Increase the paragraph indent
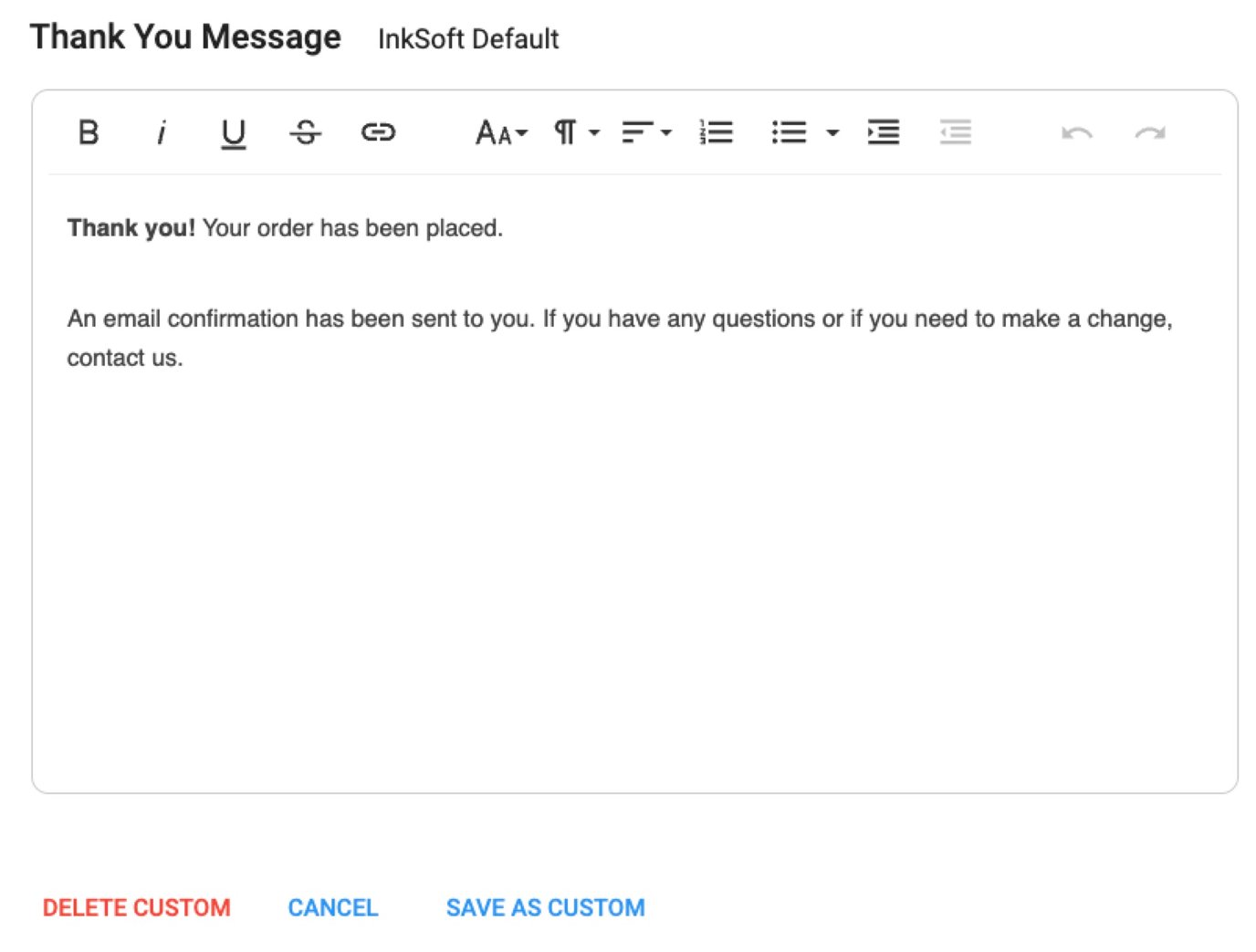1256x952 pixels. (x=883, y=132)
